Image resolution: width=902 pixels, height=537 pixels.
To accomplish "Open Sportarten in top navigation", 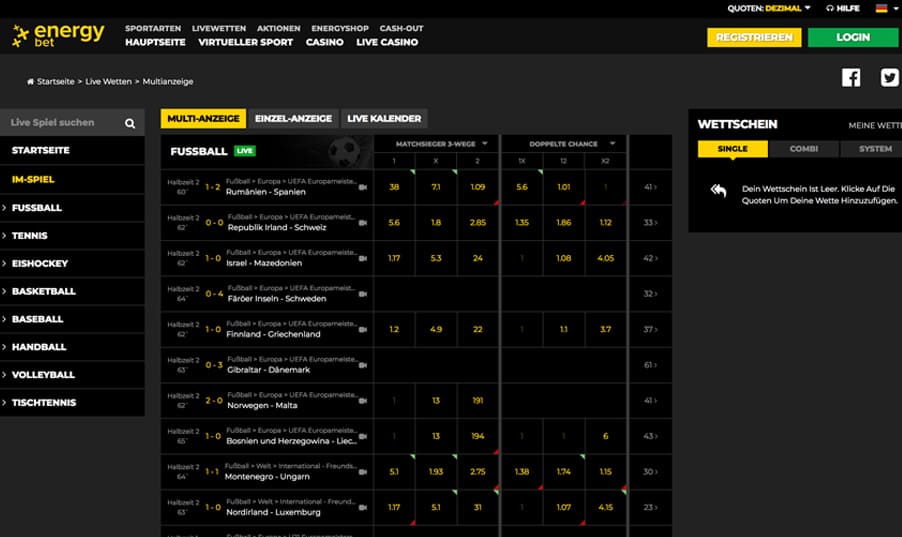I will point(153,28).
